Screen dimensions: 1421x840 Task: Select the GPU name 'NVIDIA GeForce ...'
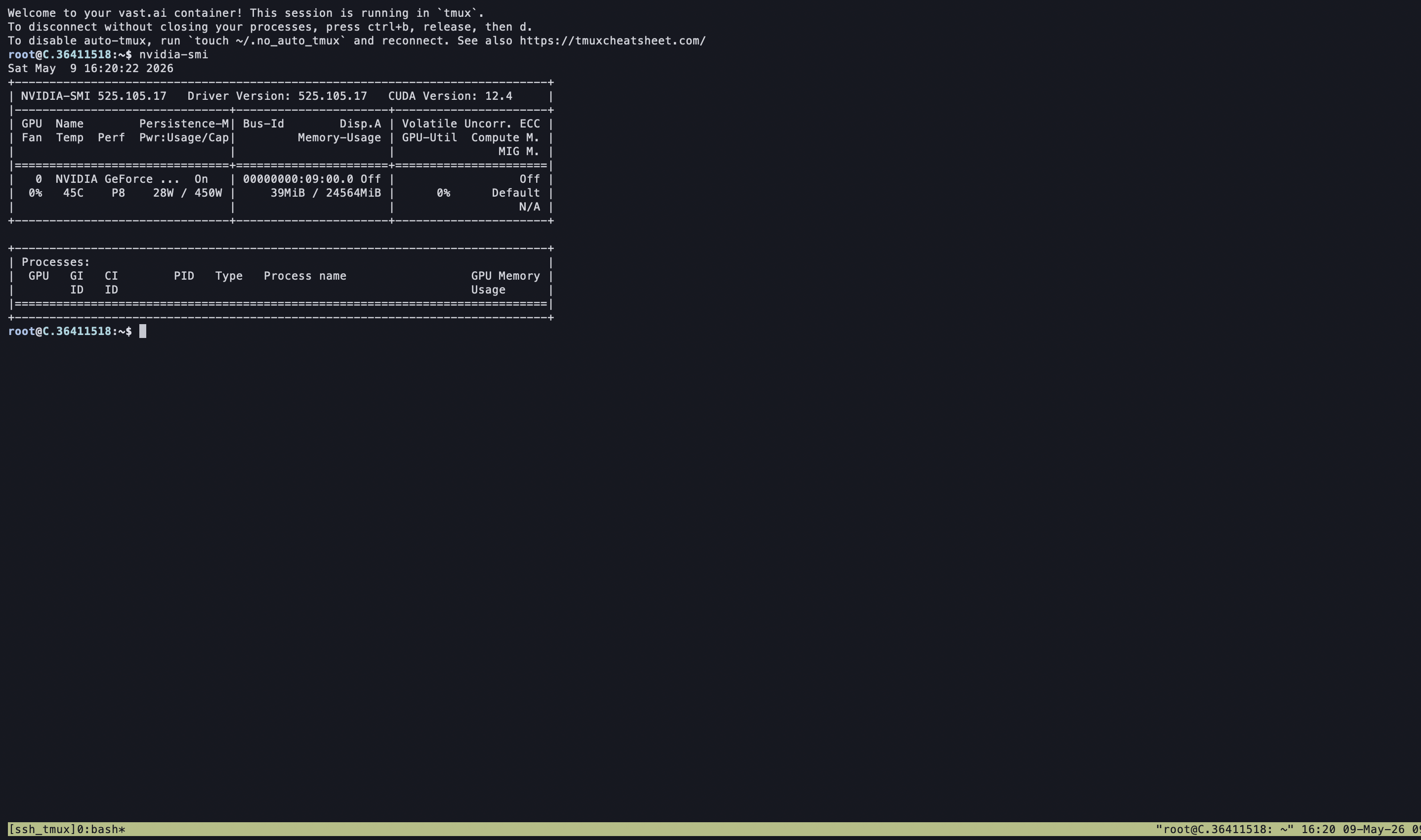point(118,179)
